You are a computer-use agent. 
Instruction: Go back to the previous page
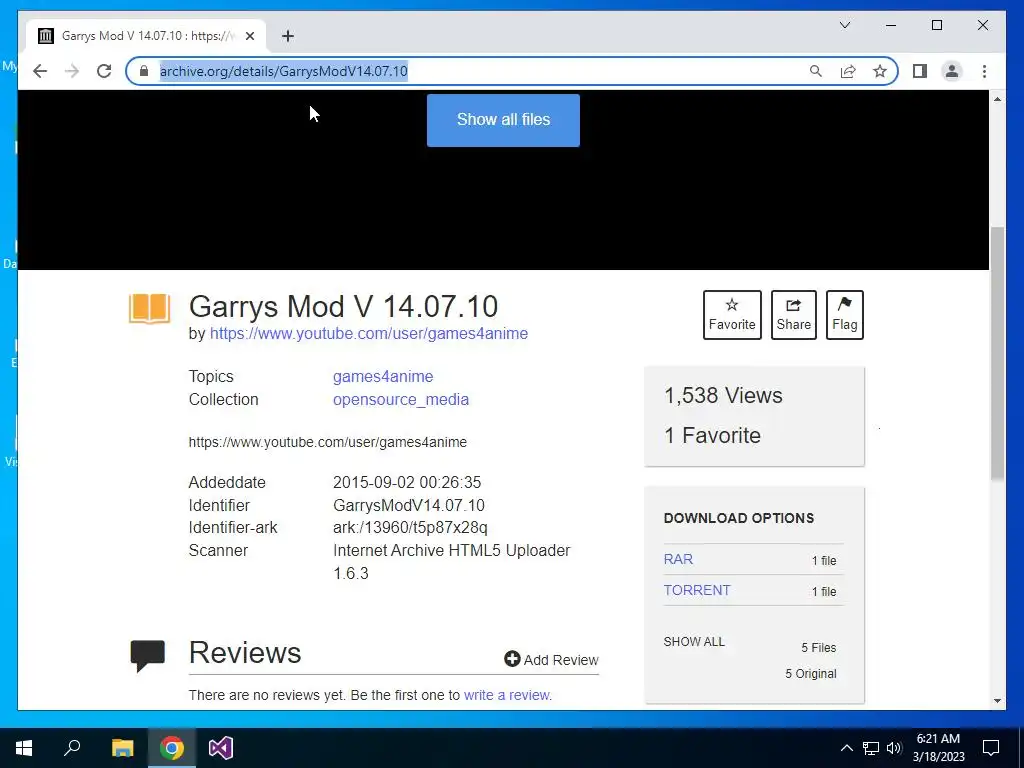[x=40, y=71]
